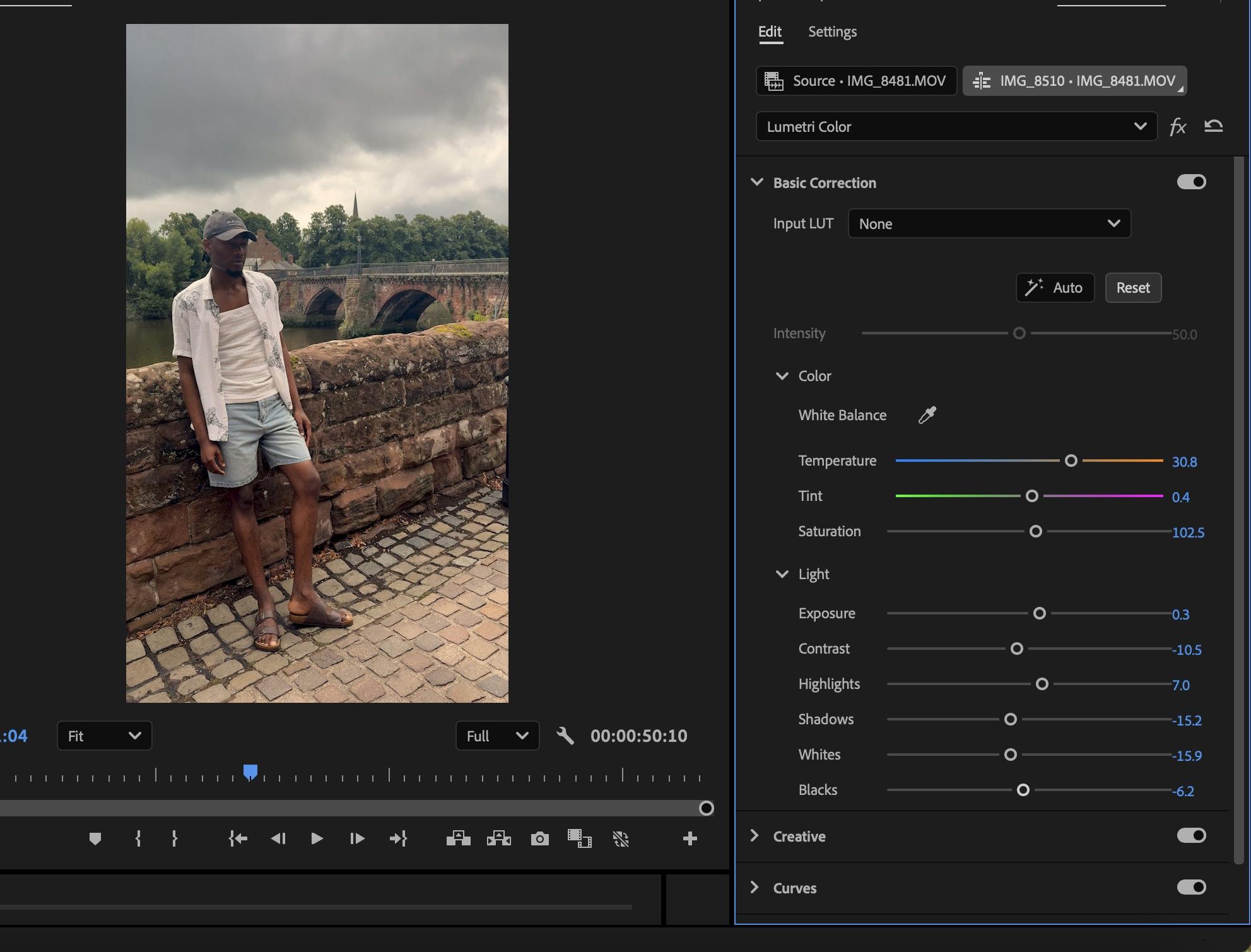Click the Lift button icon

click(458, 838)
